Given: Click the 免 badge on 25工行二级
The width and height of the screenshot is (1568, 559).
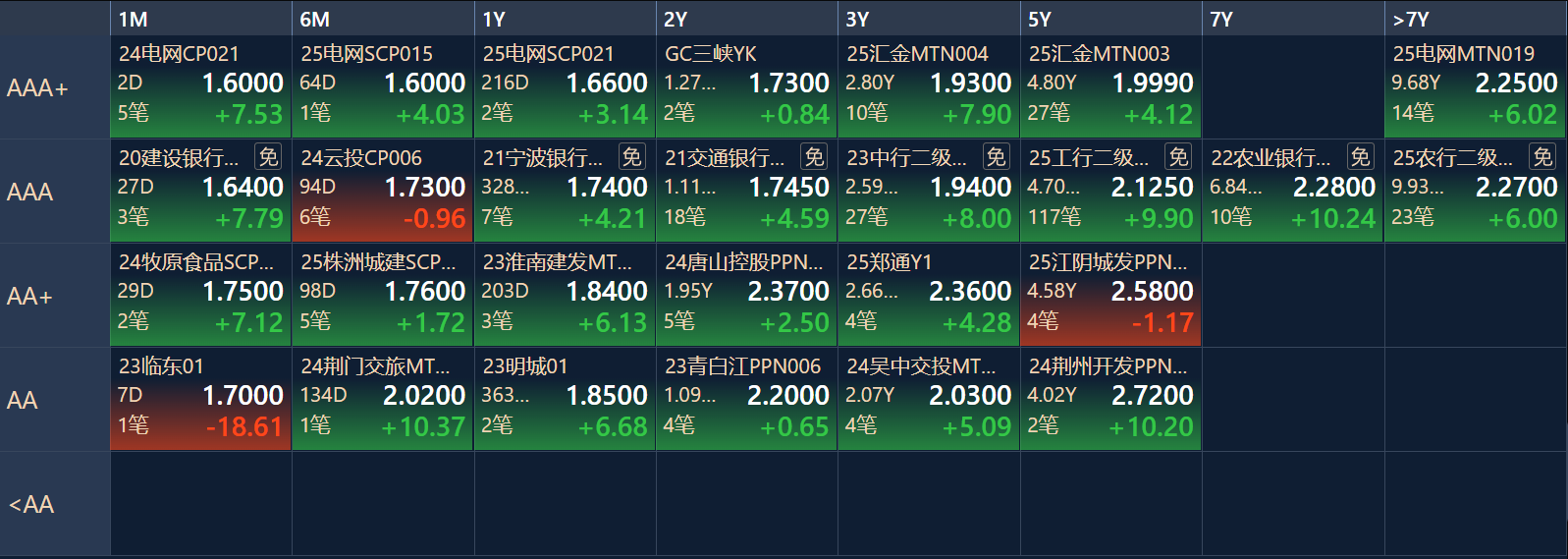Looking at the screenshot, I should tap(1178, 157).
